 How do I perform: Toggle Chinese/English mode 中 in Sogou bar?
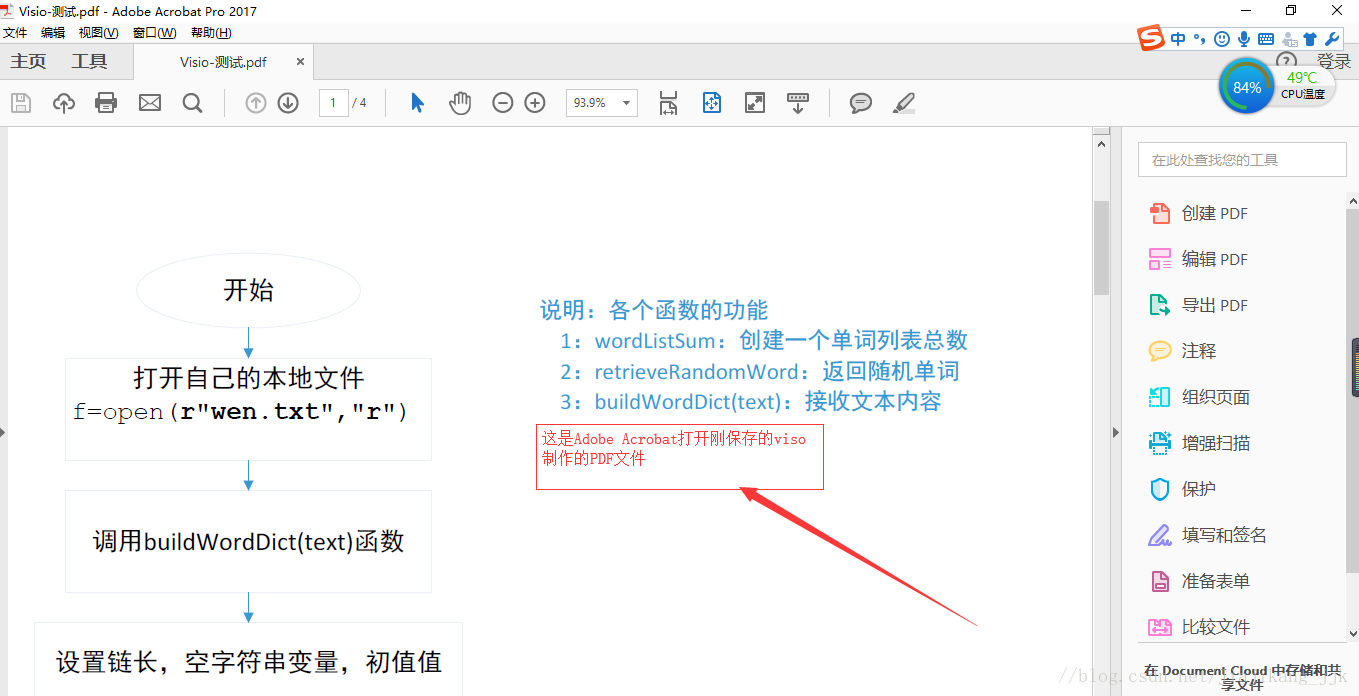pos(1178,39)
